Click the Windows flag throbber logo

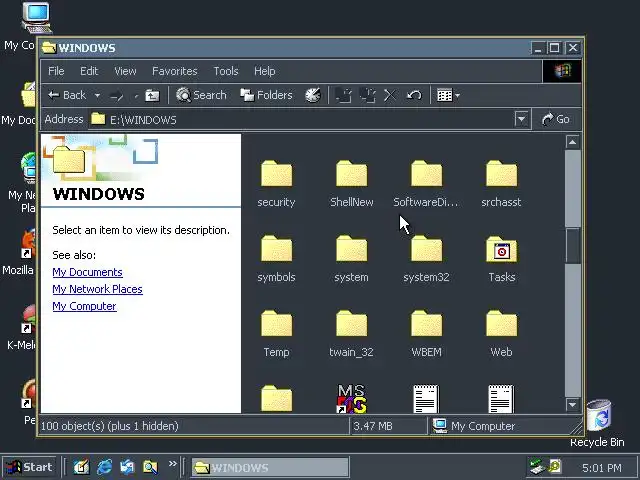pyautogui.click(x=562, y=71)
